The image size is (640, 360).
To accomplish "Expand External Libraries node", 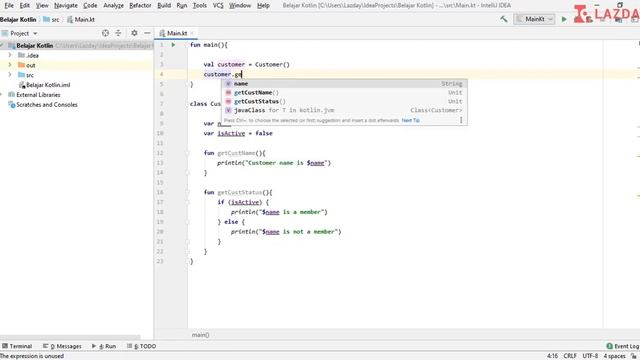I will coord(2,95).
